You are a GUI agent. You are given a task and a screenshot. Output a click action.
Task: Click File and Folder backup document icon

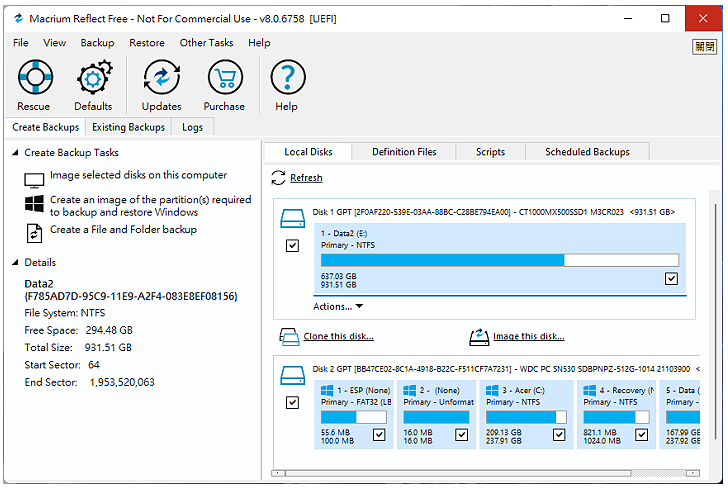[x=34, y=233]
